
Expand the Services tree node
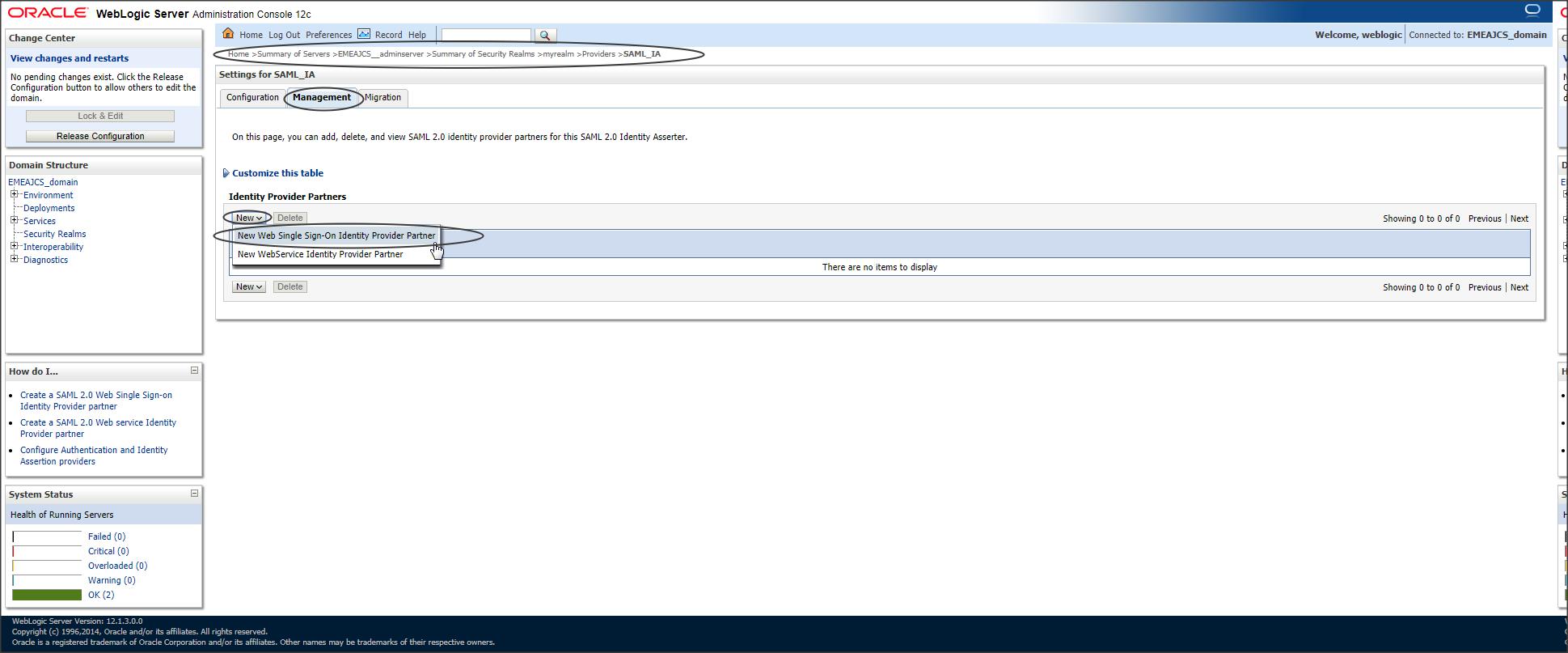[14, 220]
